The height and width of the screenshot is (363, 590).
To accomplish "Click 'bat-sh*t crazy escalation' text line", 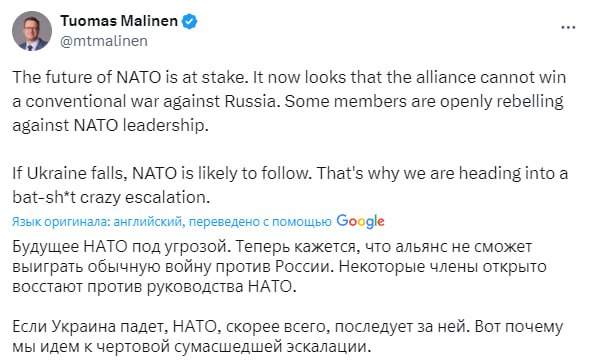I will (111, 197).
